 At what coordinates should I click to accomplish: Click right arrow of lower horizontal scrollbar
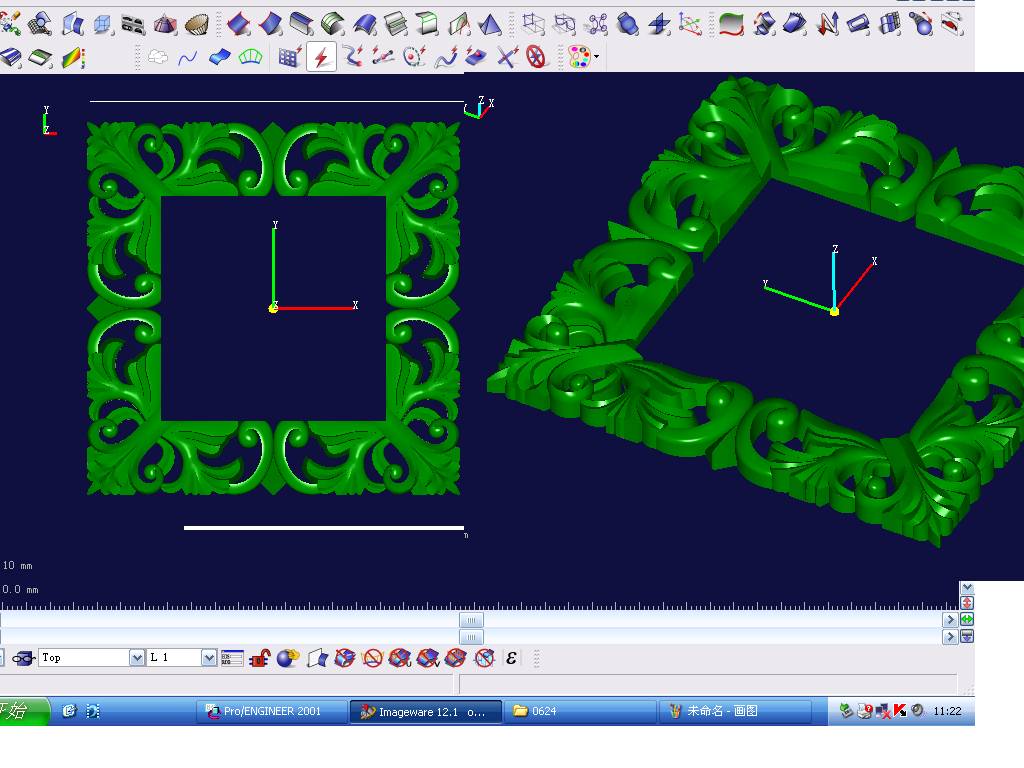(x=950, y=637)
